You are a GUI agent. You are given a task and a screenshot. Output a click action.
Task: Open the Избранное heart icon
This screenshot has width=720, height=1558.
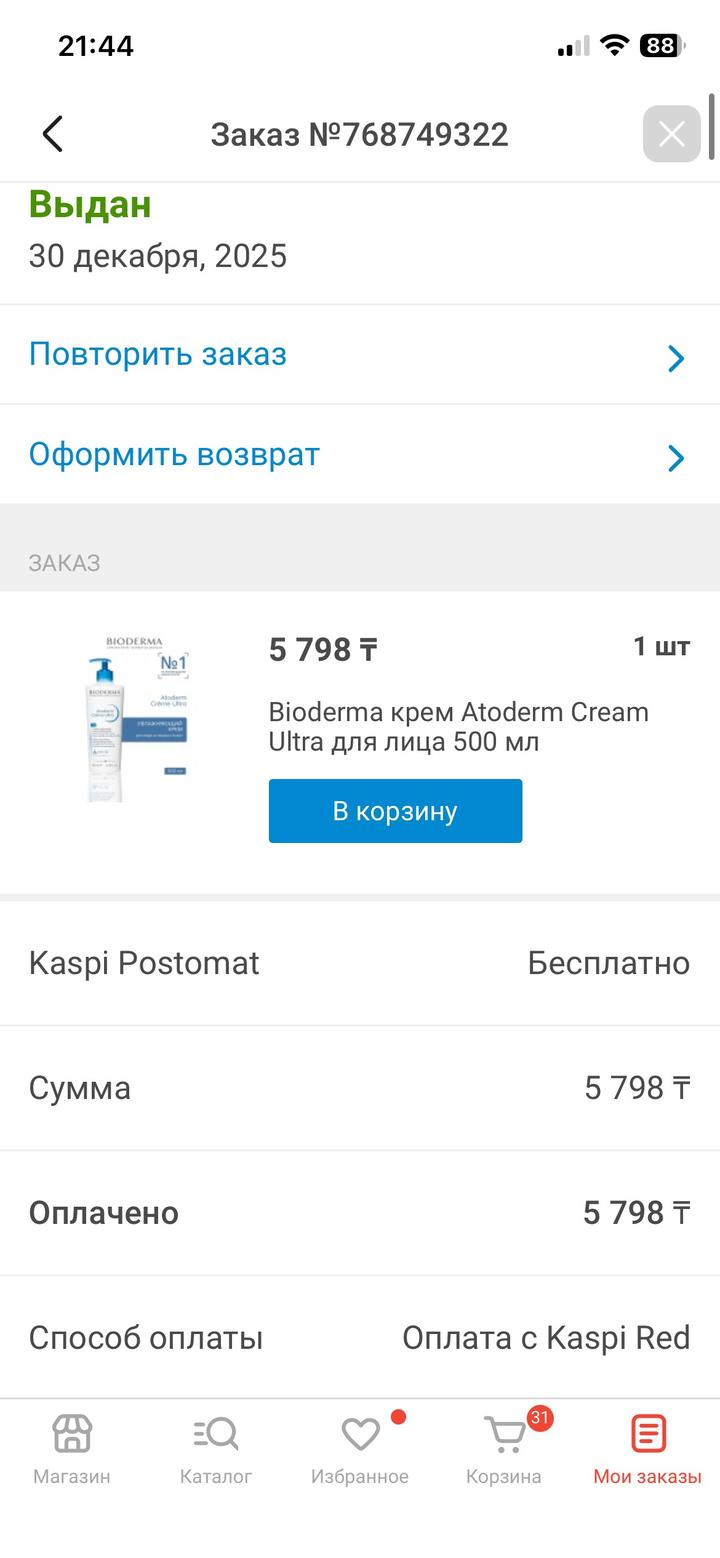(360, 1434)
